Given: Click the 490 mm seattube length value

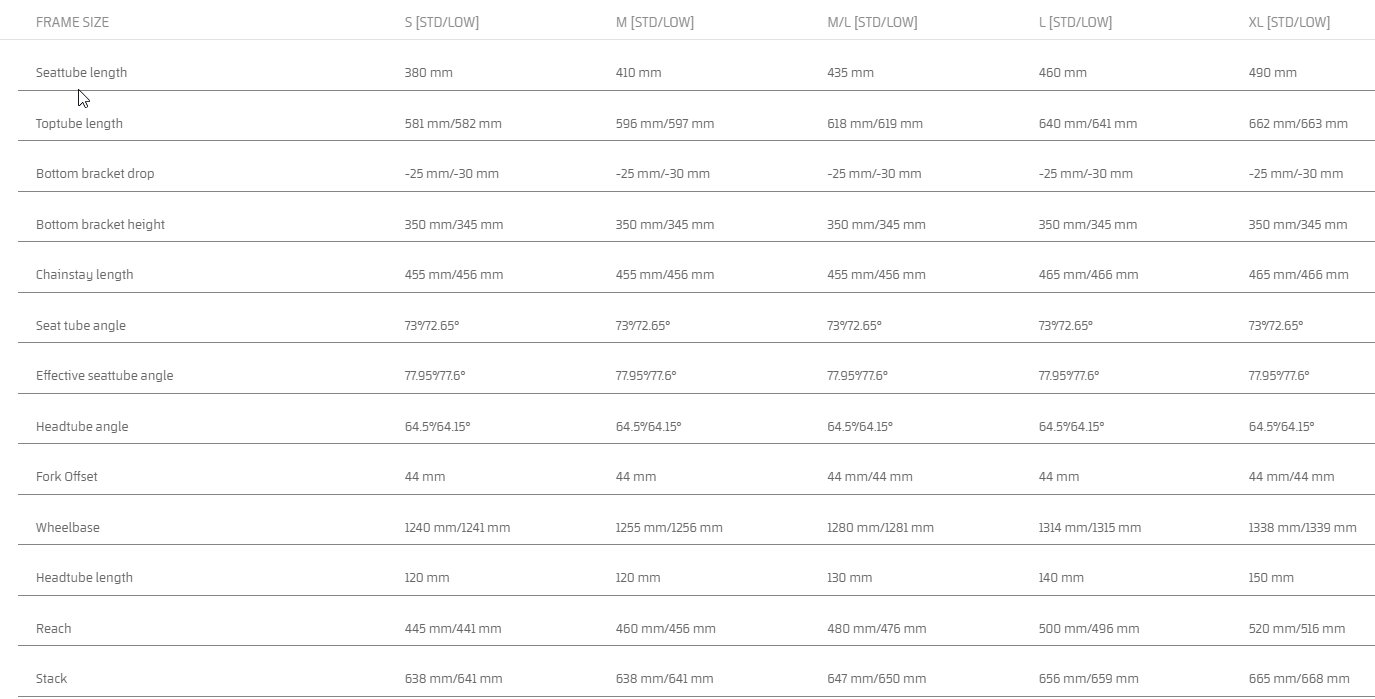Looking at the screenshot, I should (x=1272, y=73).
